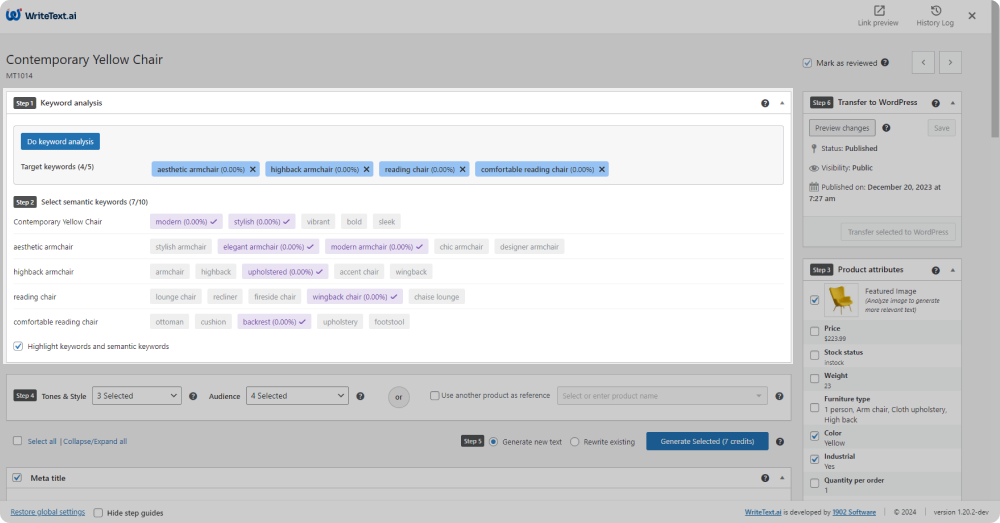1000x523 pixels.
Task: Open help icon in Keyword analysis header
Action: (x=765, y=103)
